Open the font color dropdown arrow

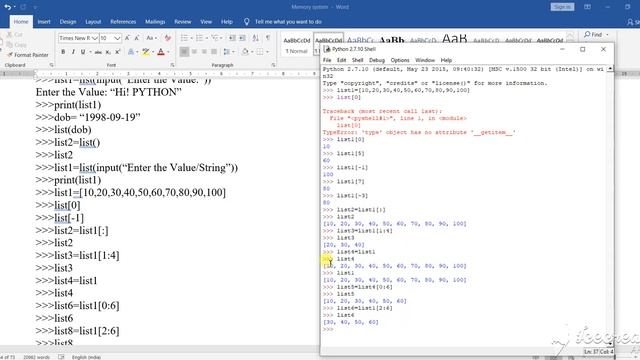168,52
